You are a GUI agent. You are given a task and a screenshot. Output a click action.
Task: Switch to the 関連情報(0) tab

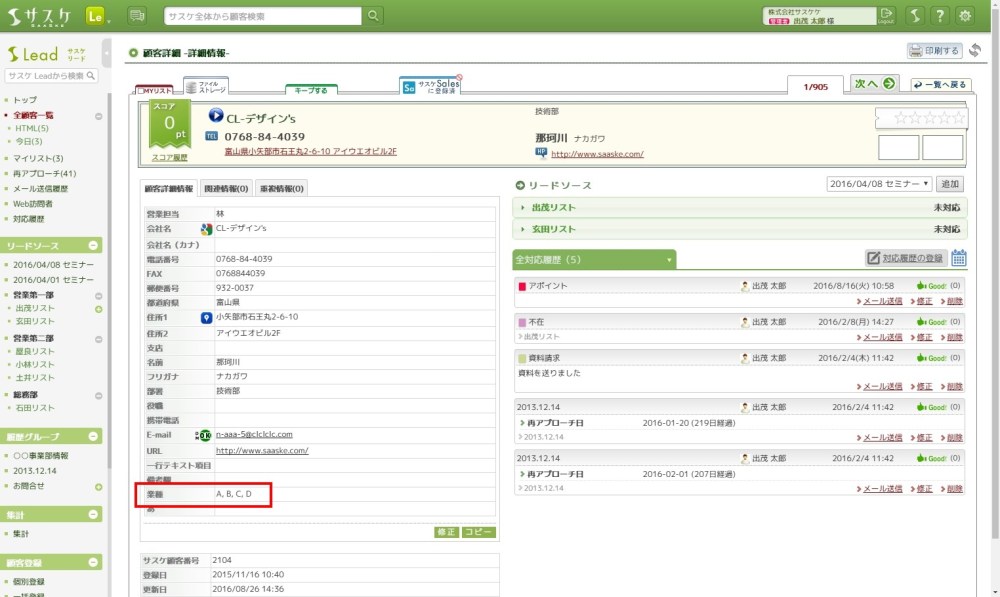(226, 188)
